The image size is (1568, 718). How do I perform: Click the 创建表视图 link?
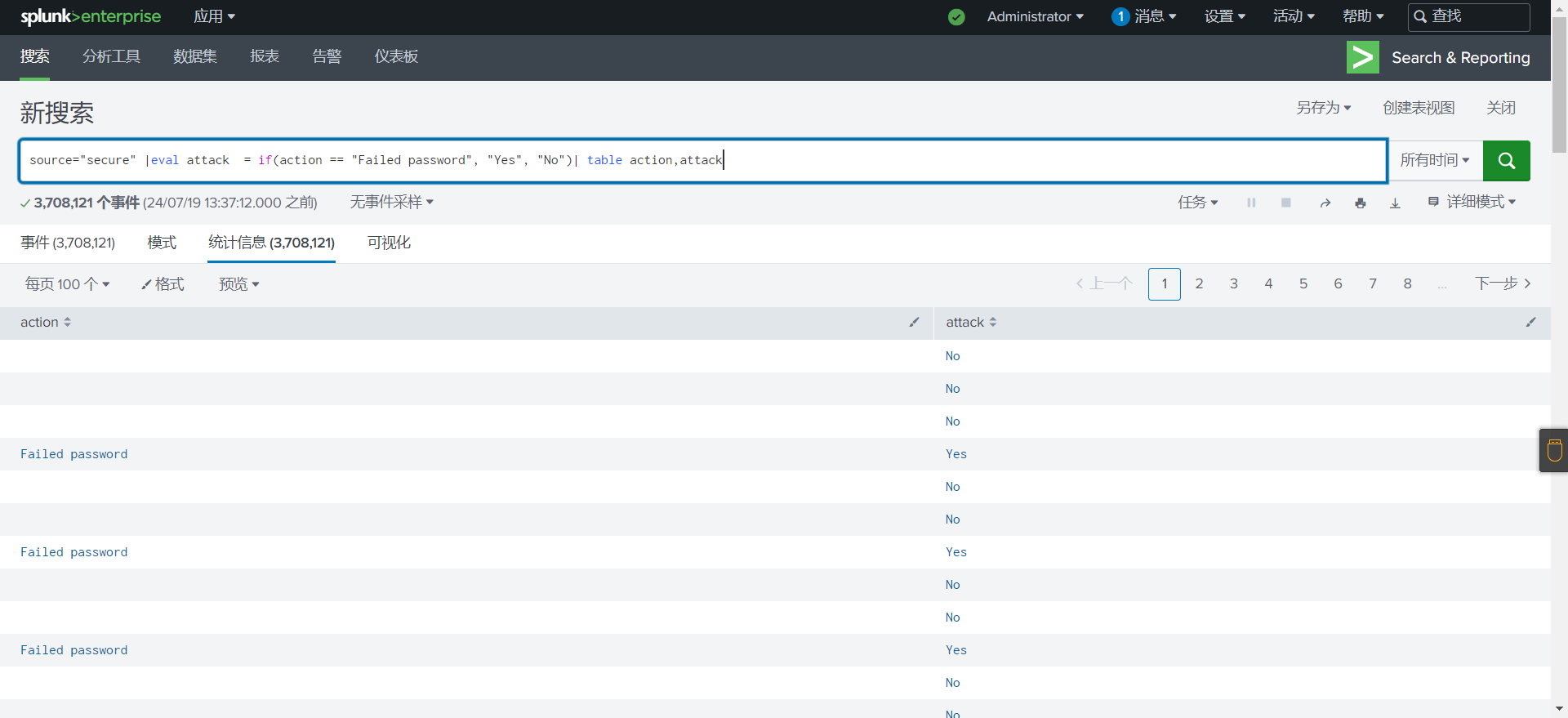1419,108
